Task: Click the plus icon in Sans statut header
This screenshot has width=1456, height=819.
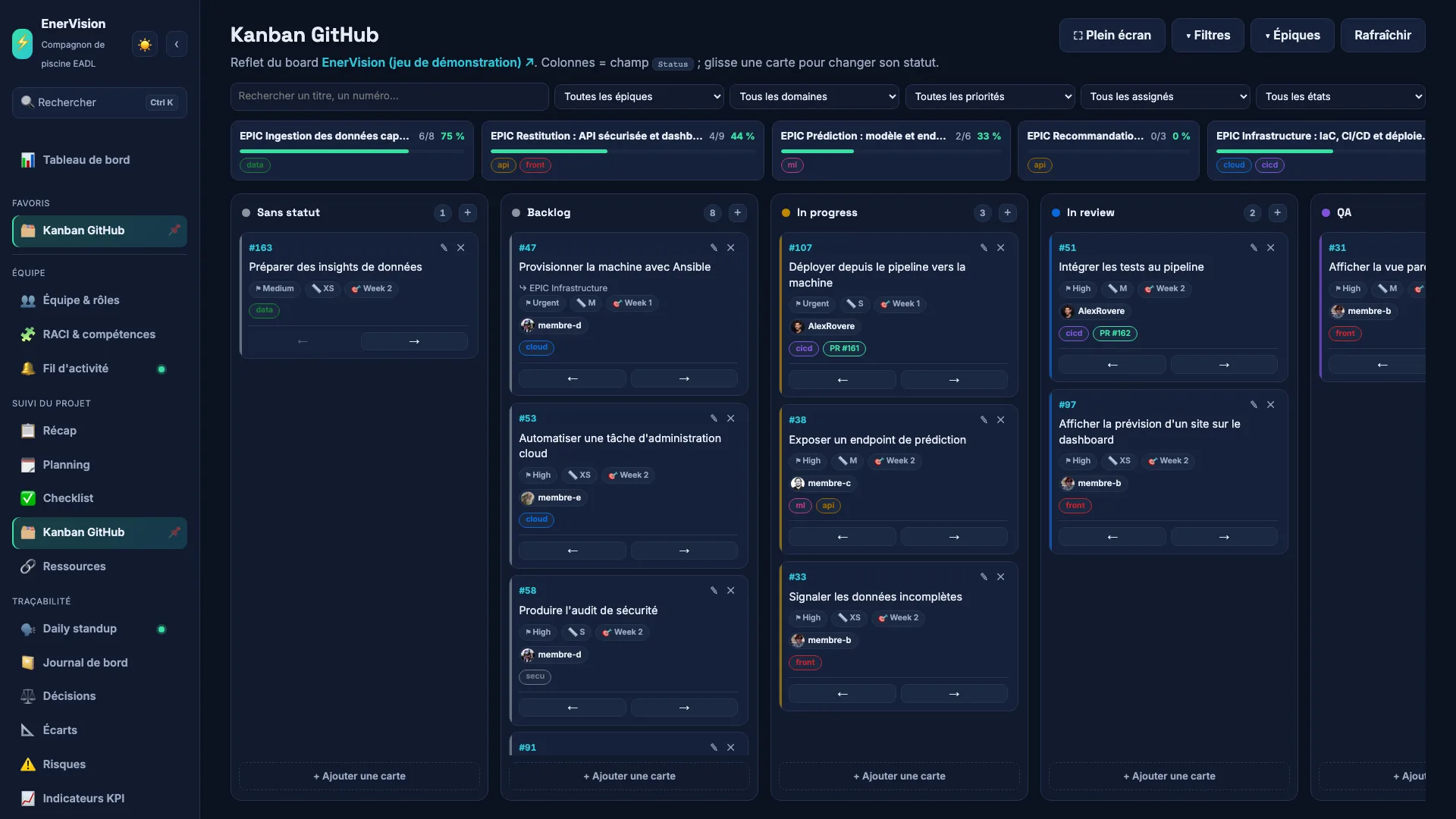Action: [x=468, y=213]
